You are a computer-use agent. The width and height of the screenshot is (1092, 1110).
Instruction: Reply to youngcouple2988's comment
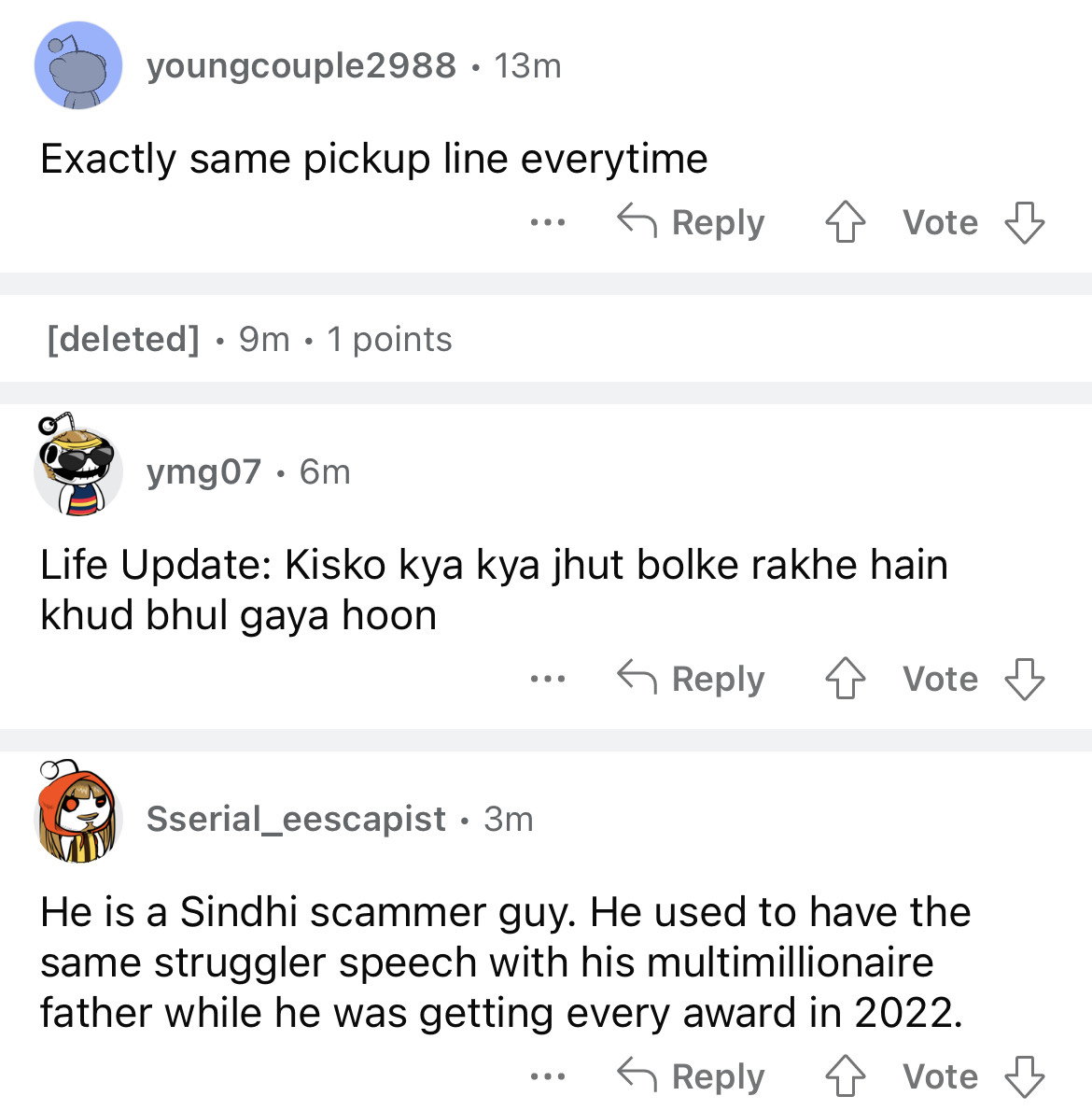click(x=692, y=223)
